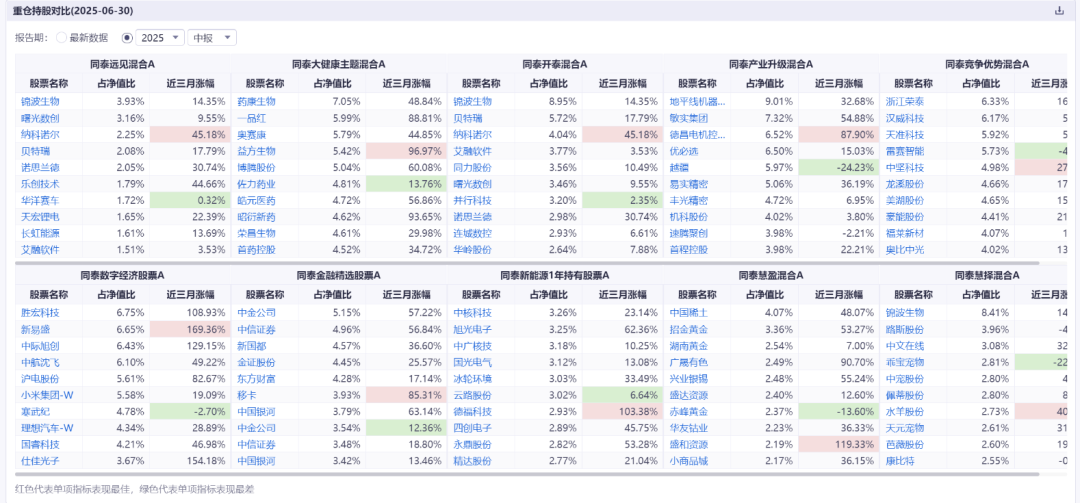
Task: Select the 最新数据 radio option
Action: tap(61, 37)
